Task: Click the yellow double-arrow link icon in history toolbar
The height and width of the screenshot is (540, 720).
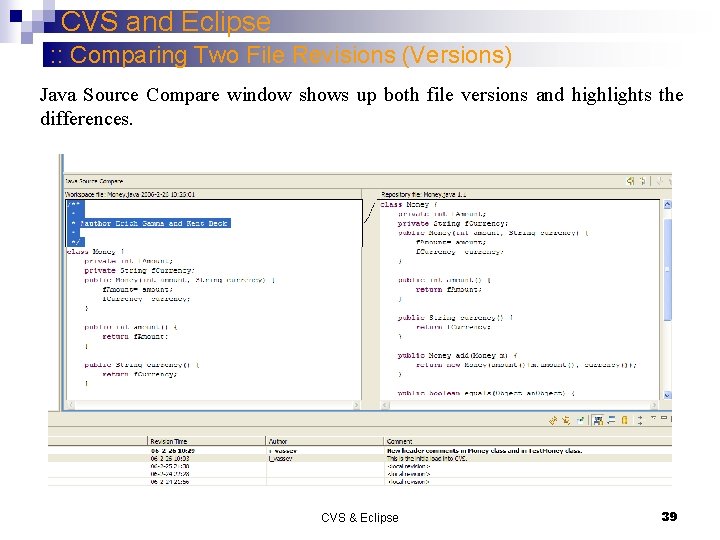Action: (x=566, y=420)
